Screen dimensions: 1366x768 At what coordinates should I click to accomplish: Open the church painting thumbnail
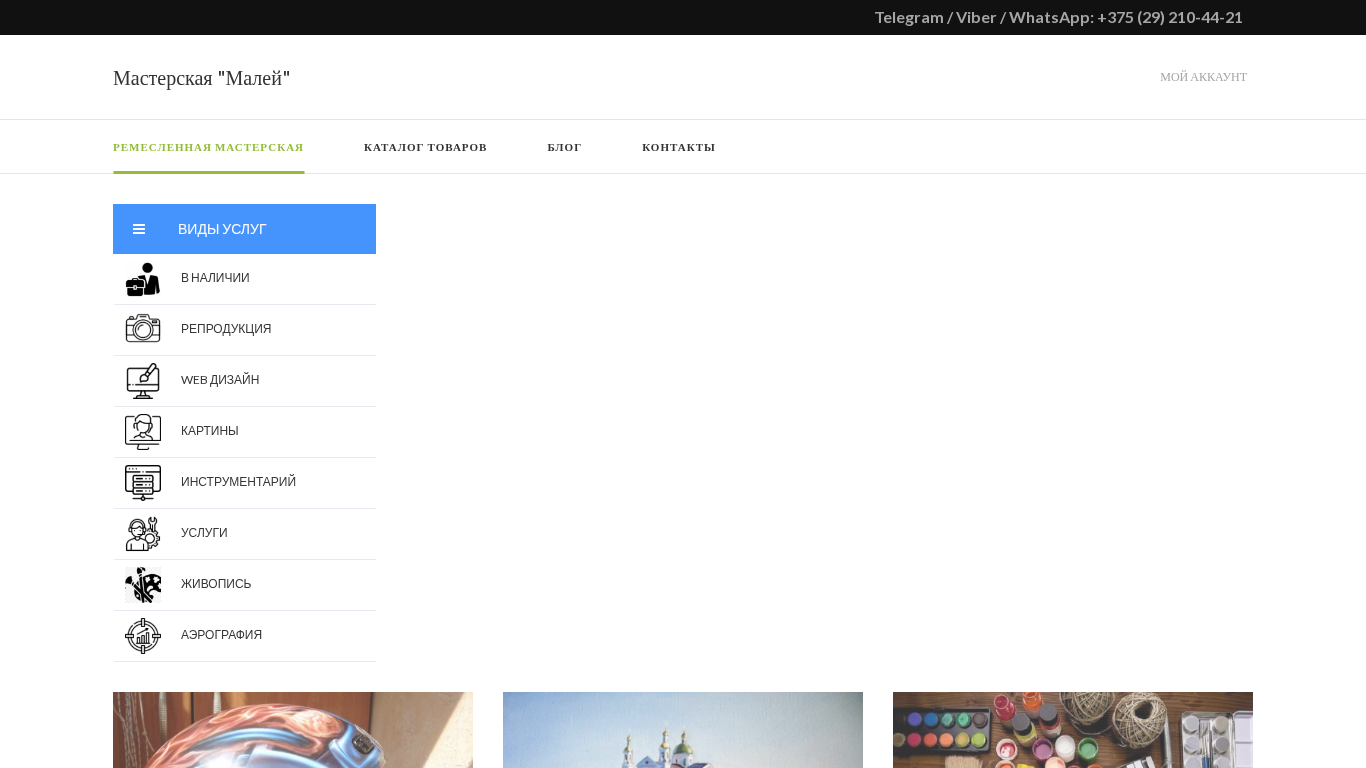click(x=683, y=730)
